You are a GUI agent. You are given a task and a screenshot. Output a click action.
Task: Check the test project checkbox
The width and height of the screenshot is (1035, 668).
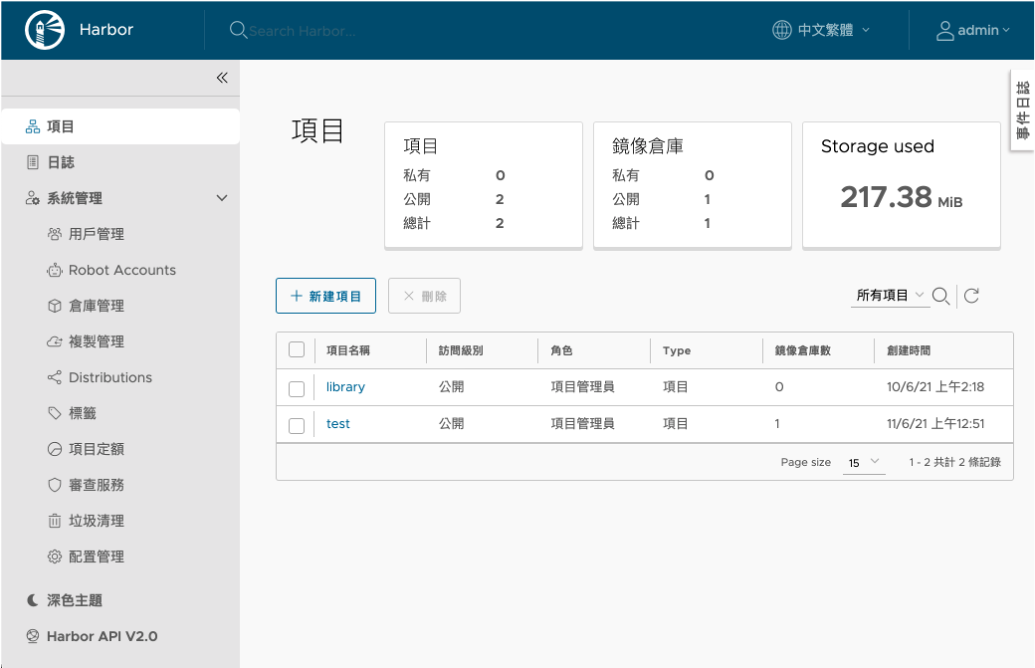tap(296, 425)
